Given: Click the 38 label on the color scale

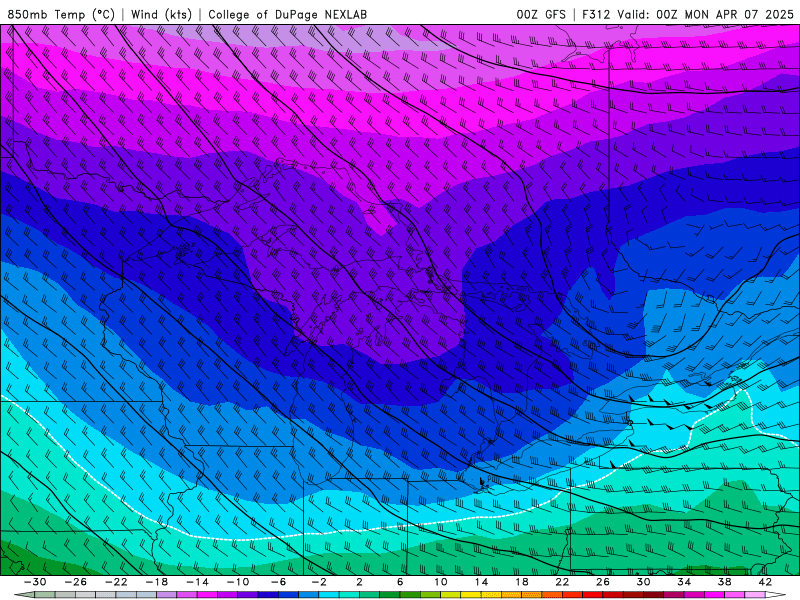Looking at the screenshot, I should (x=724, y=582).
